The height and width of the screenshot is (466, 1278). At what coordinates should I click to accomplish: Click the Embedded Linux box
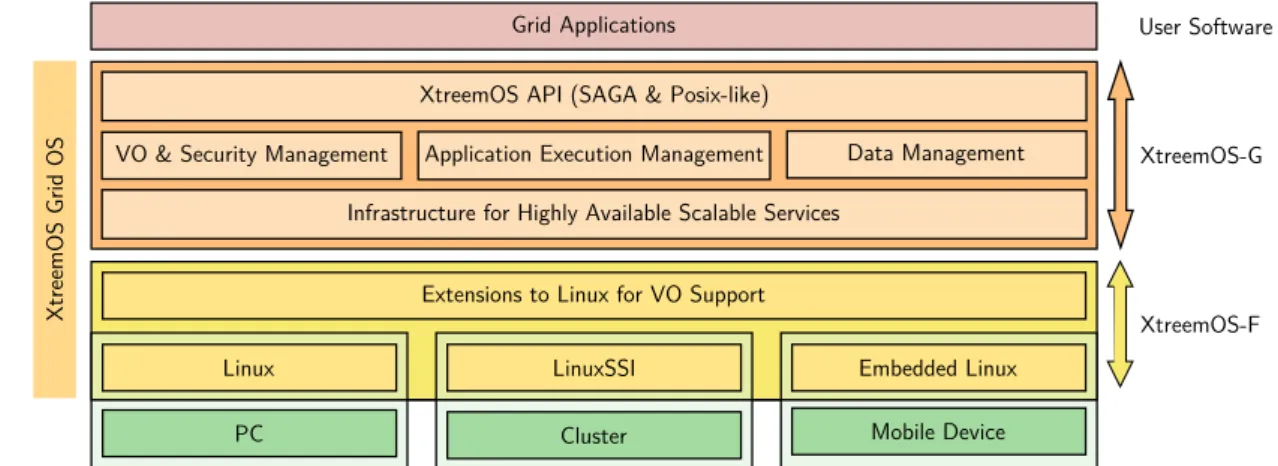[938, 368]
